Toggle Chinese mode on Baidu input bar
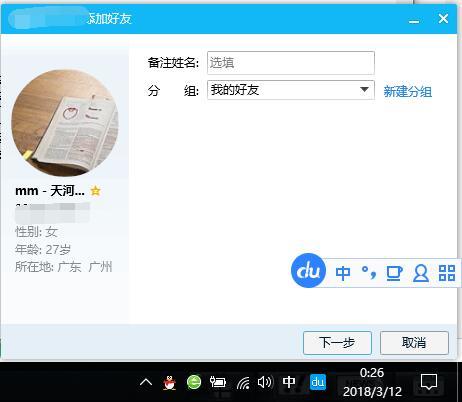This screenshot has width=462, height=402. 343,273
